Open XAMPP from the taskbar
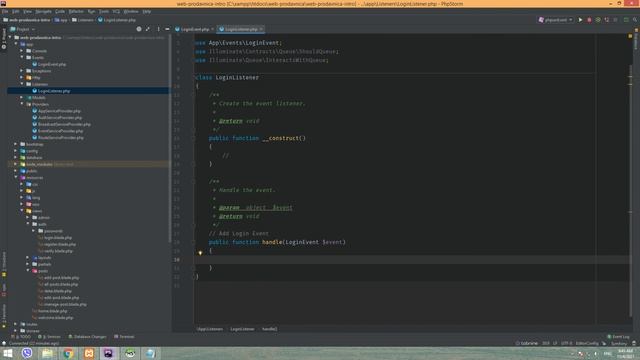Image resolution: width=640 pixels, height=360 pixels. click(89, 353)
